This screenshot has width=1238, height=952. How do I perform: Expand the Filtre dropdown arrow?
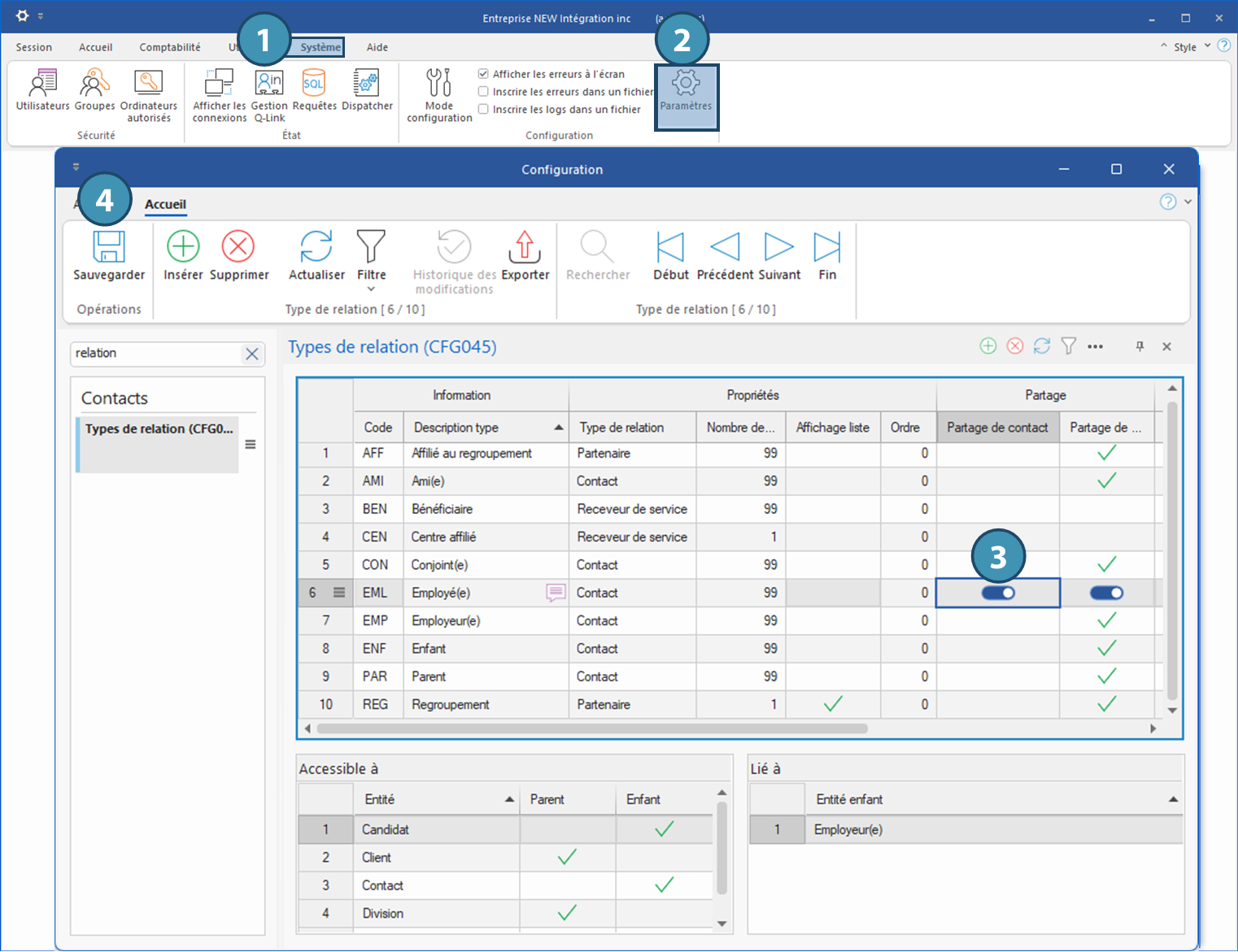click(371, 289)
